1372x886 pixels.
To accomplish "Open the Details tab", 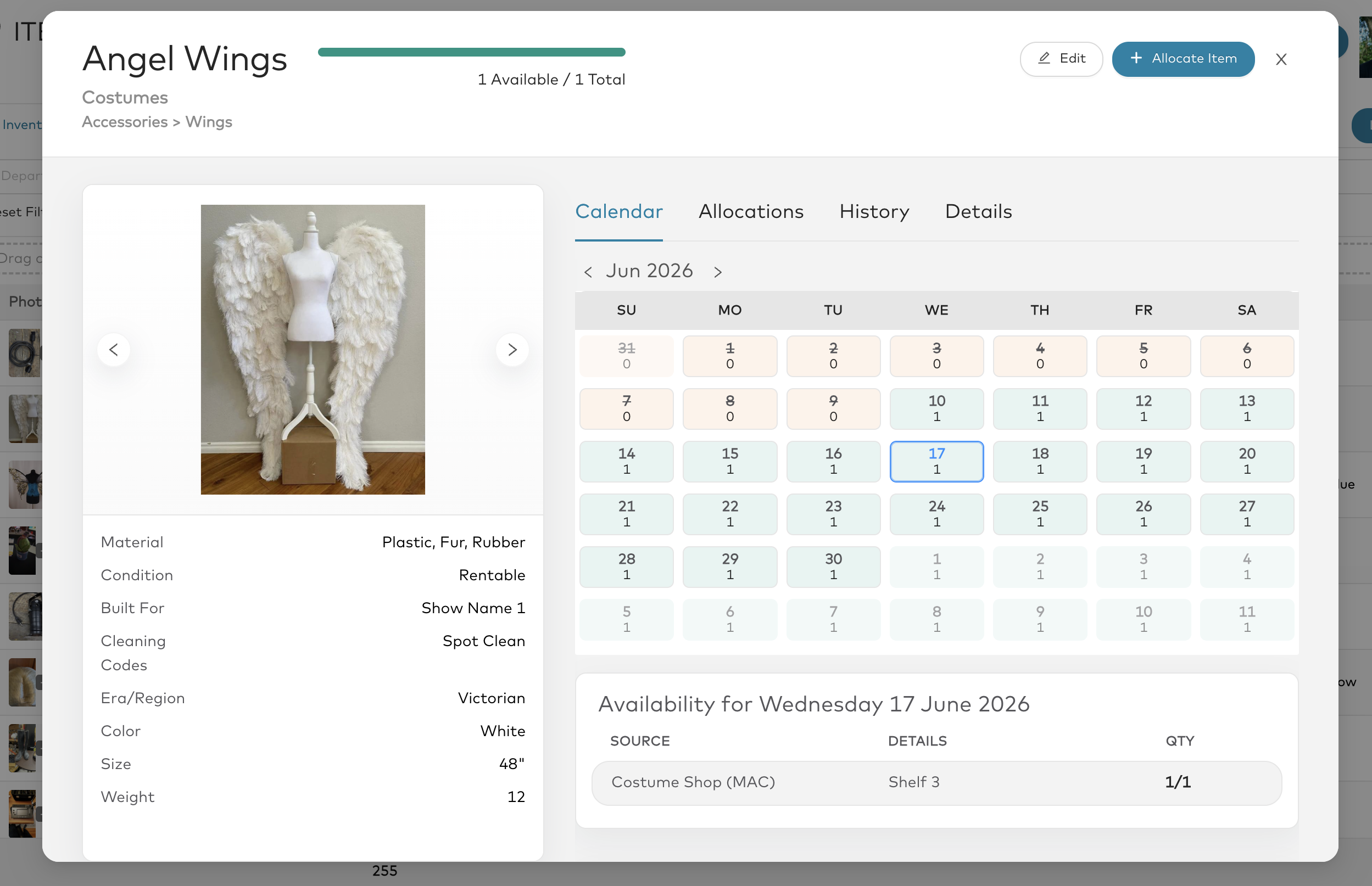I will point(978,212).
